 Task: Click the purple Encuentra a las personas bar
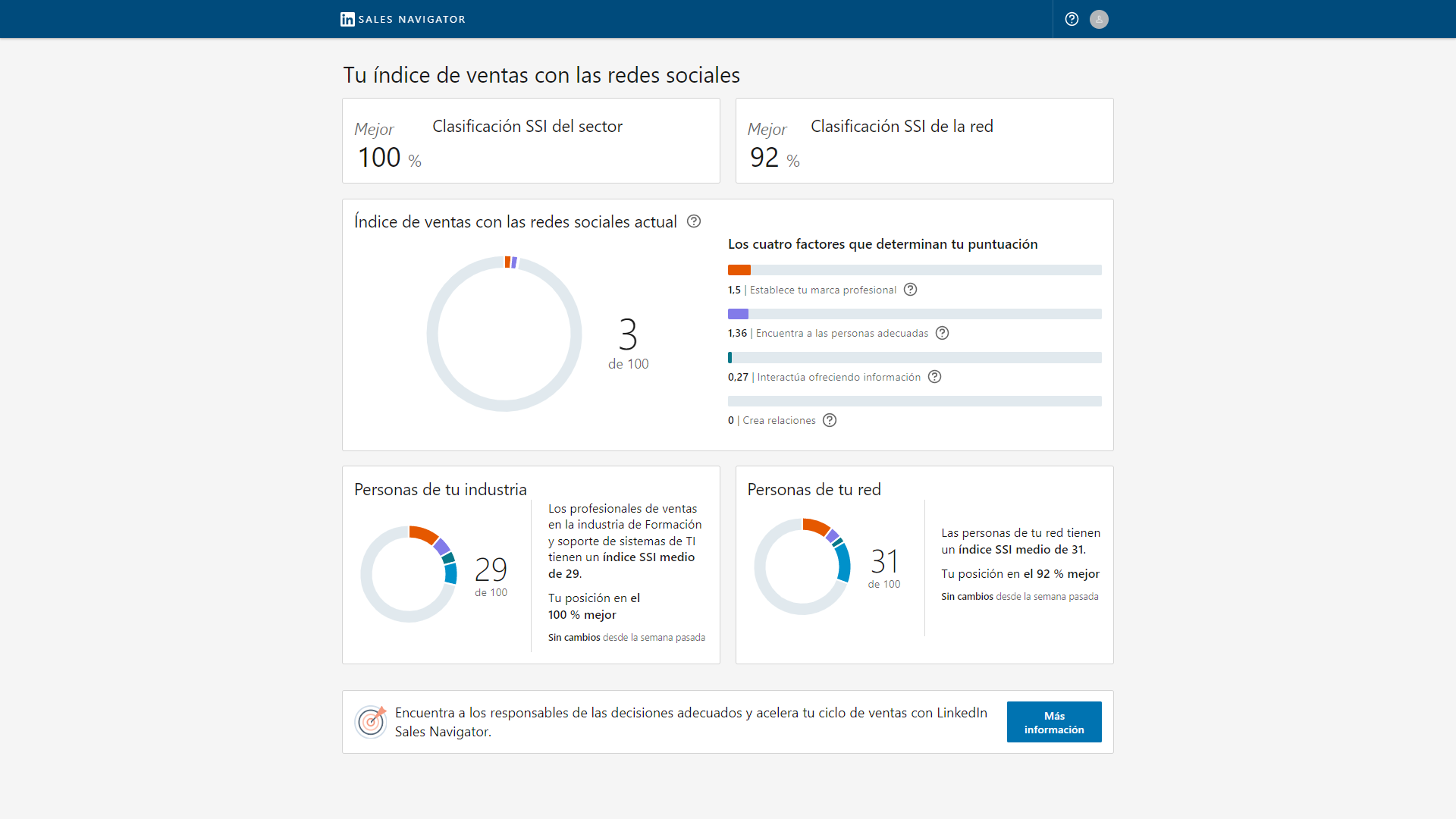pyautogui.click(x=738, y=314)
